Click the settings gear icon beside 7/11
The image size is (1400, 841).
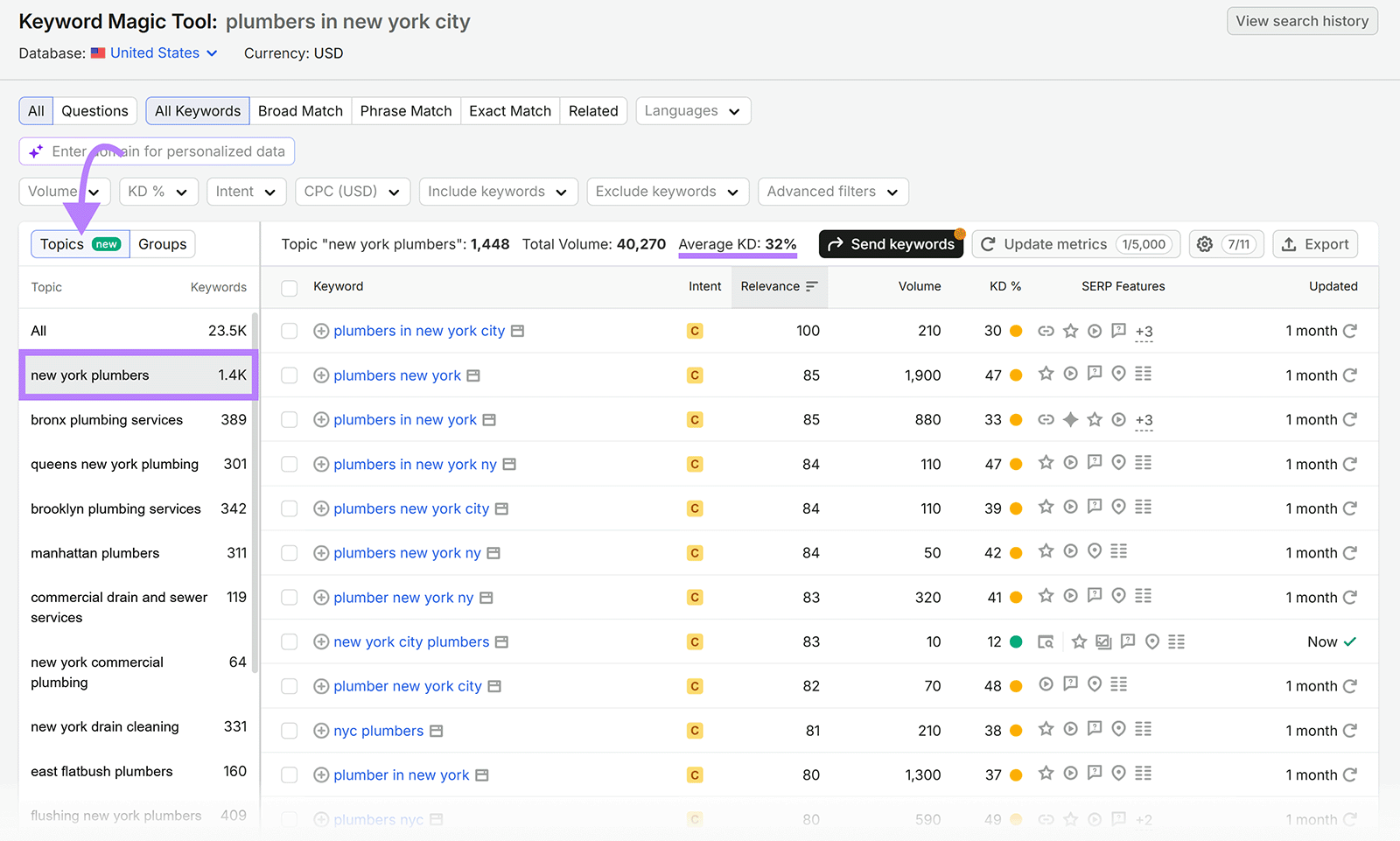[1205, 244]
